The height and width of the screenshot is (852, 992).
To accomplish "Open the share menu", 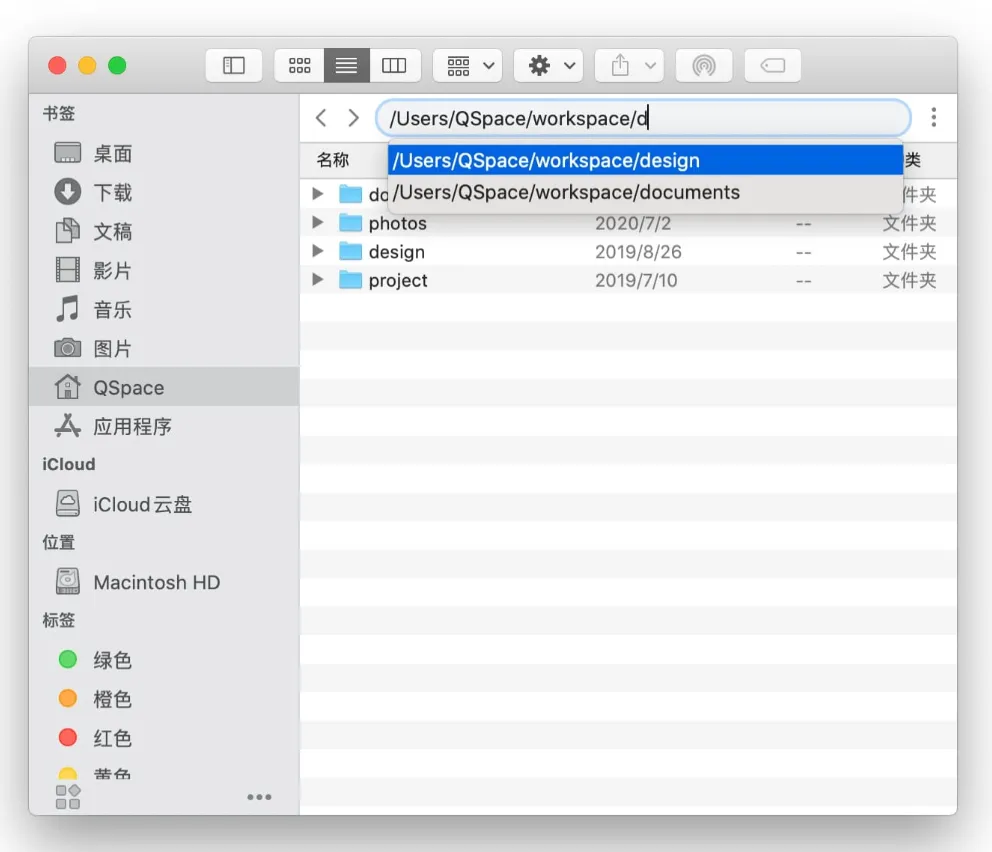I will coord(629,65).
